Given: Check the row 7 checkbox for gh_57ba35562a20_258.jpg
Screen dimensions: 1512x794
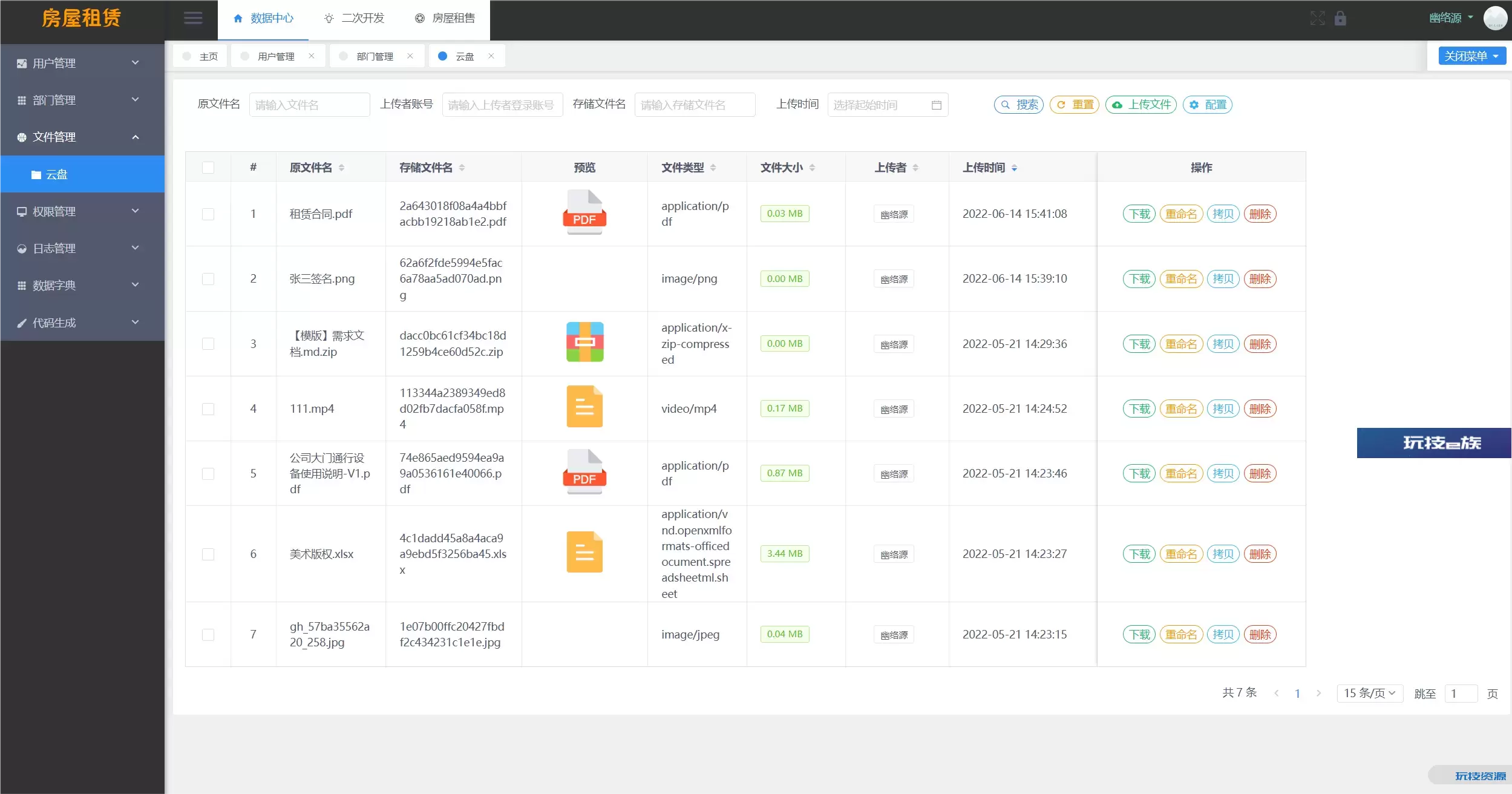Looking at the screenshot, I should click(x=208, y=635).
